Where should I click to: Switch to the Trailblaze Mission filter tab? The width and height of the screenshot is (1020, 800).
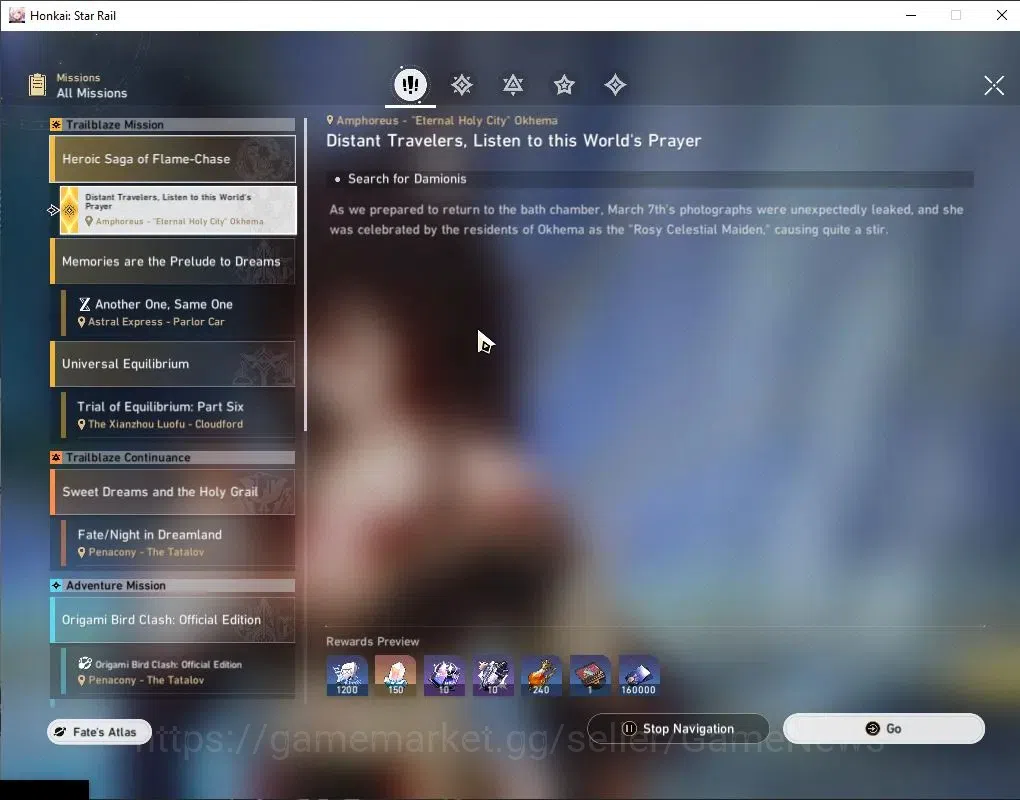click(x=462, y=85)
